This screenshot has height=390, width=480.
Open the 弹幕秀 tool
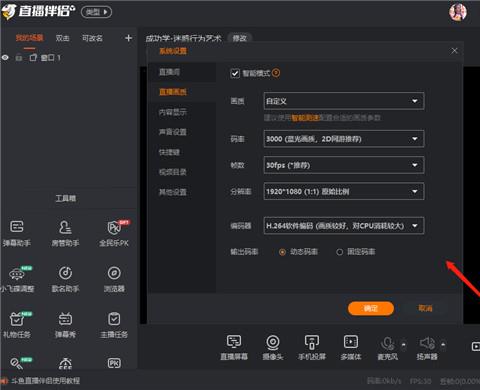coord(65,325)
